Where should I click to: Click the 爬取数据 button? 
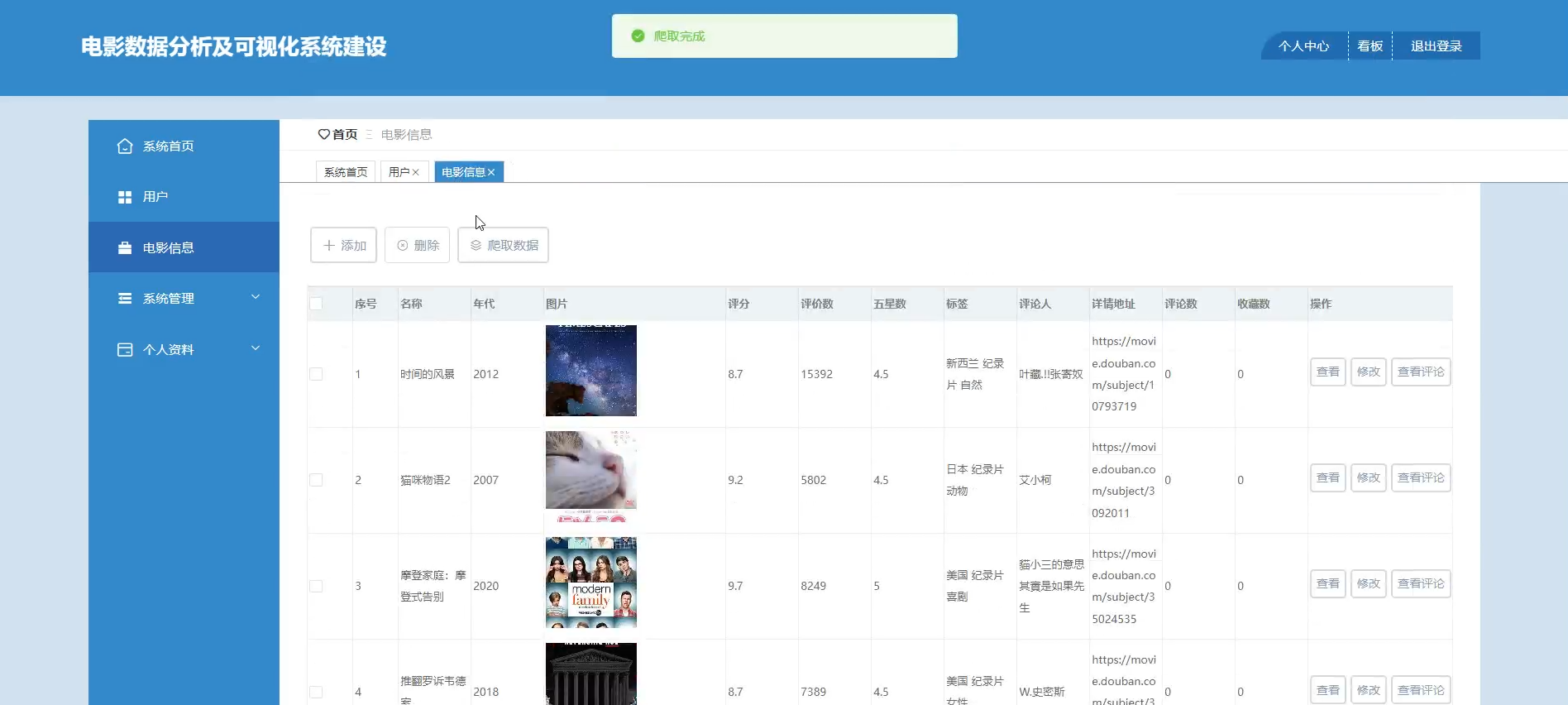503,246
